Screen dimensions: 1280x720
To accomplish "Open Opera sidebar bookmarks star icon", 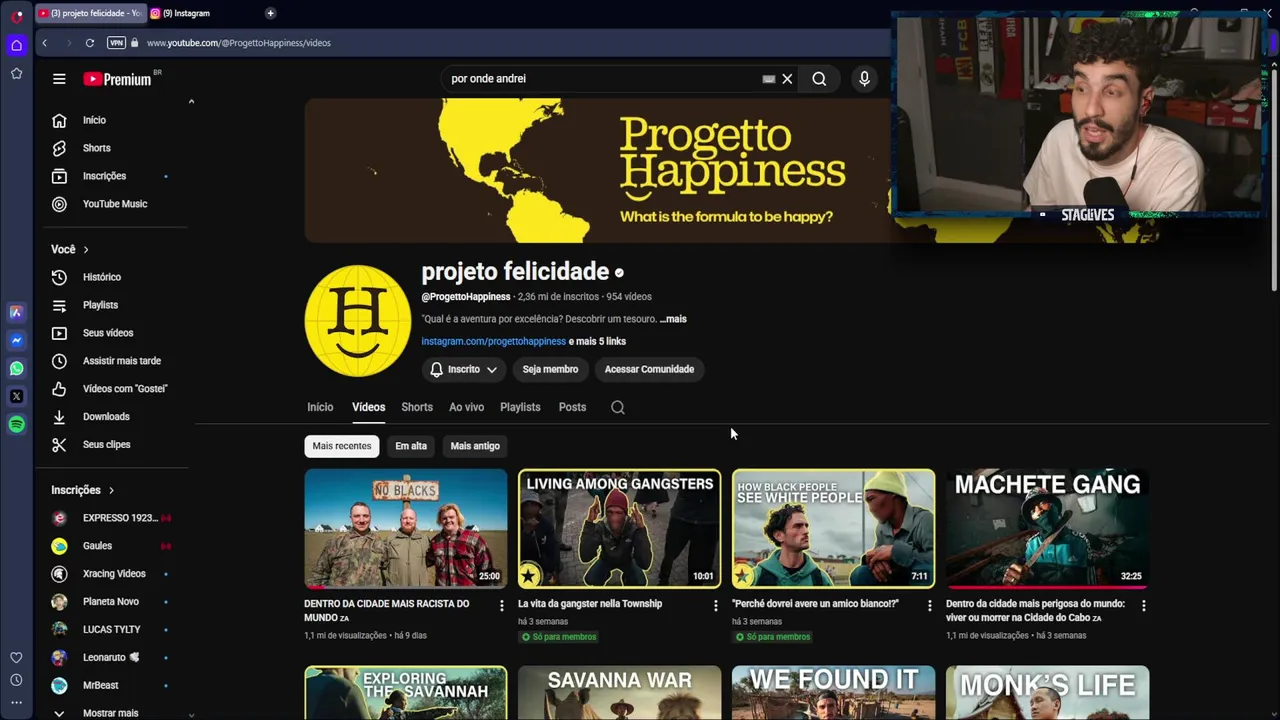I will point(16,73).
